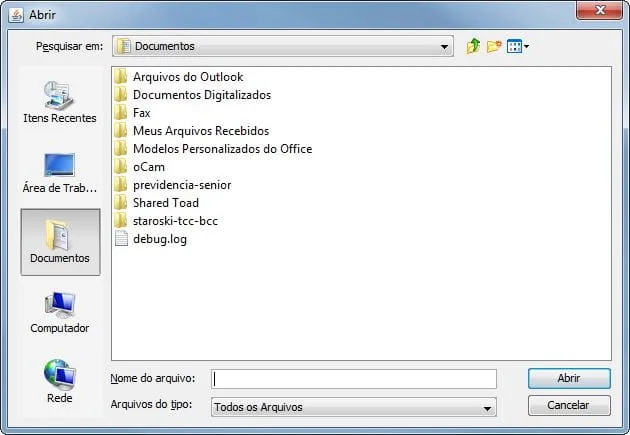This screenshot has width=630, height=435.
Task: Expand the Pesquisar em folder dropdown
Action: click(x=283, y=46)
